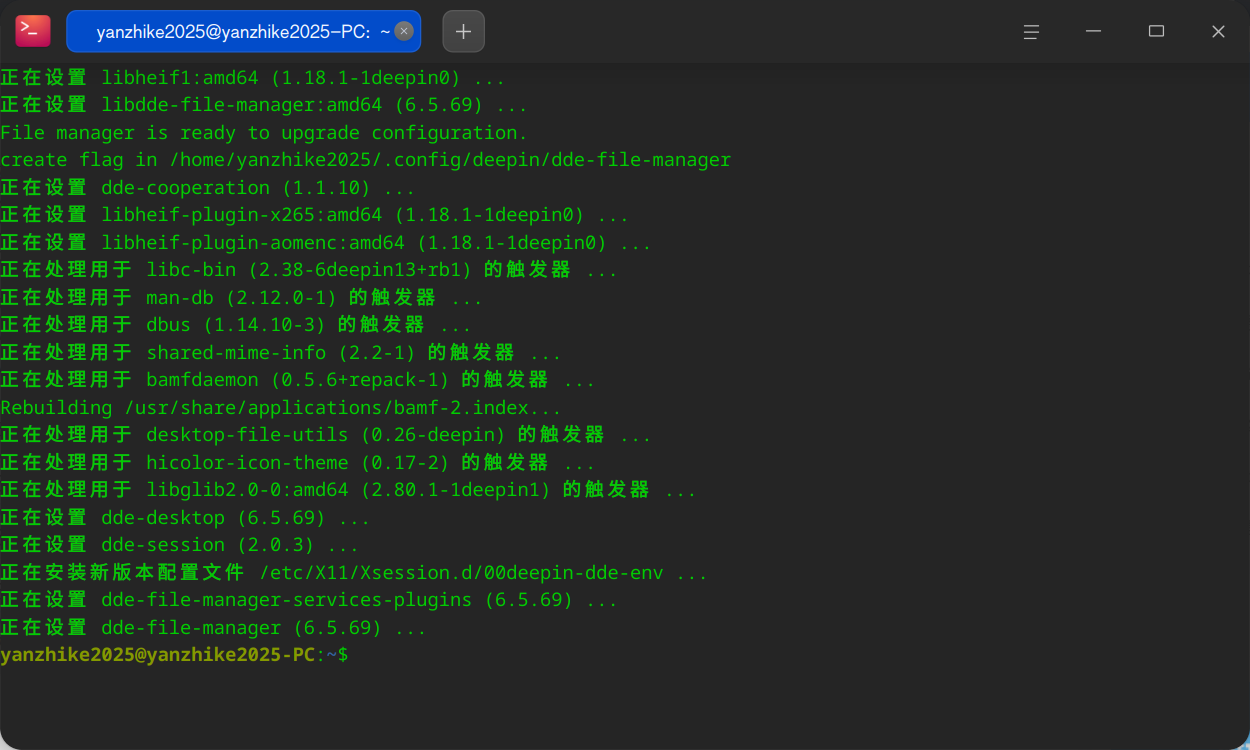
Task: Select the dde-cooperation (1.1.10) line
Action: click(208, 188)
